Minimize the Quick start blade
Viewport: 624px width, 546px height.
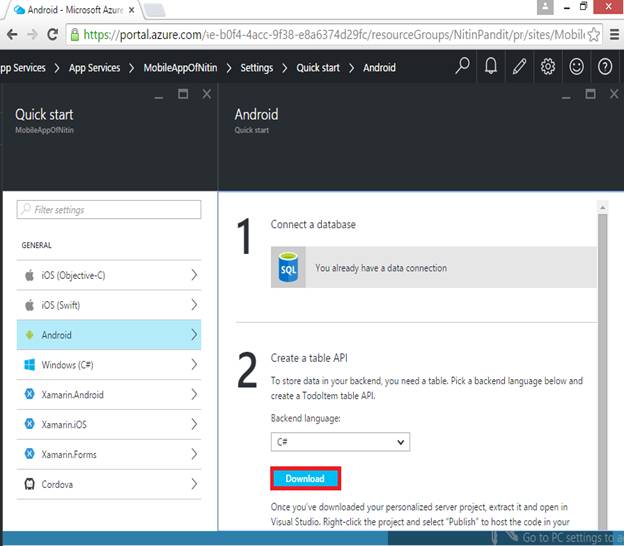[x=159, y=97]
